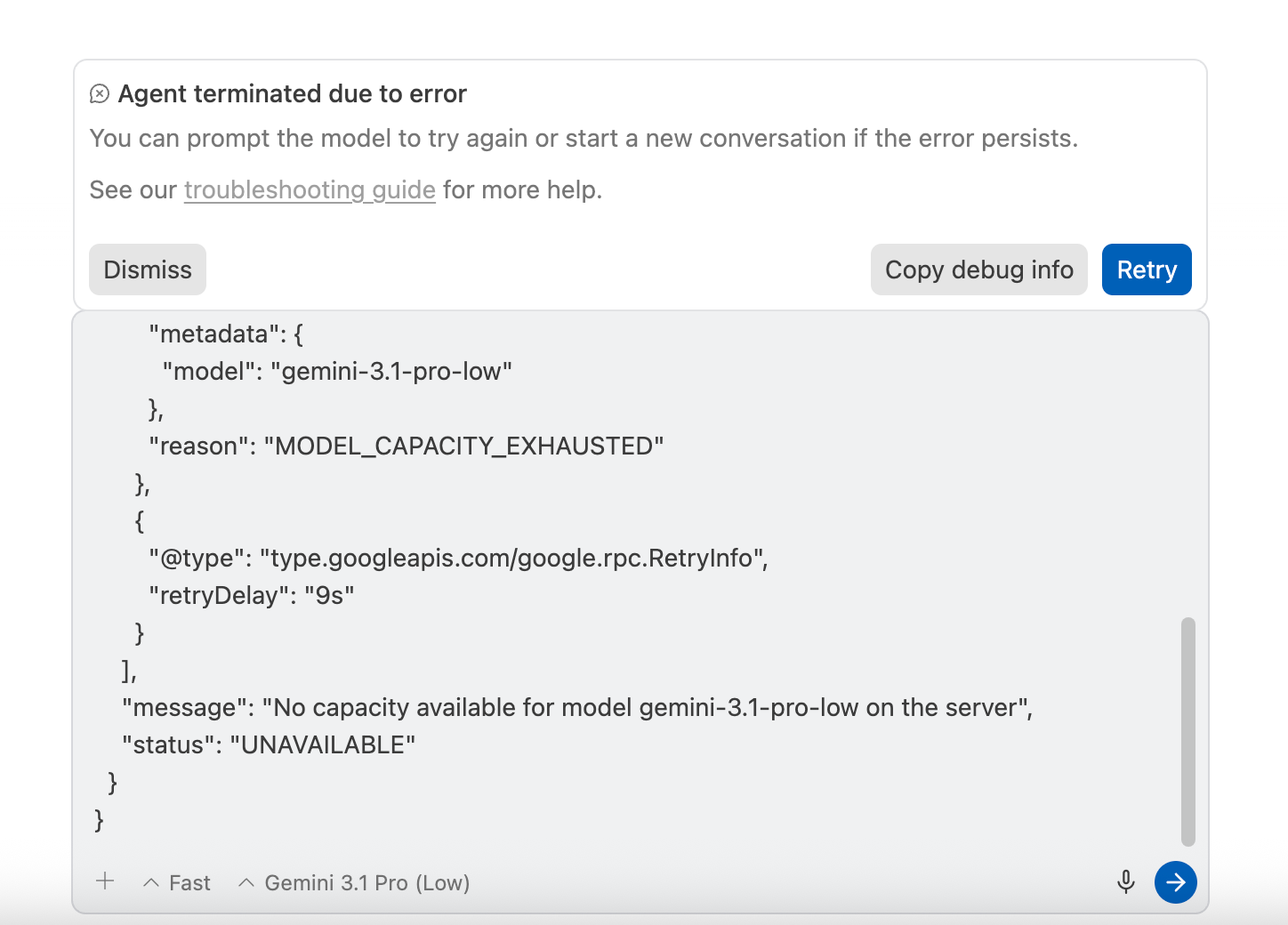The width and height of the screenshot is (1288, 925).
Task: Click the error bubble icon beside the heading
Action: pyautogui.click(x=100, y=94)
